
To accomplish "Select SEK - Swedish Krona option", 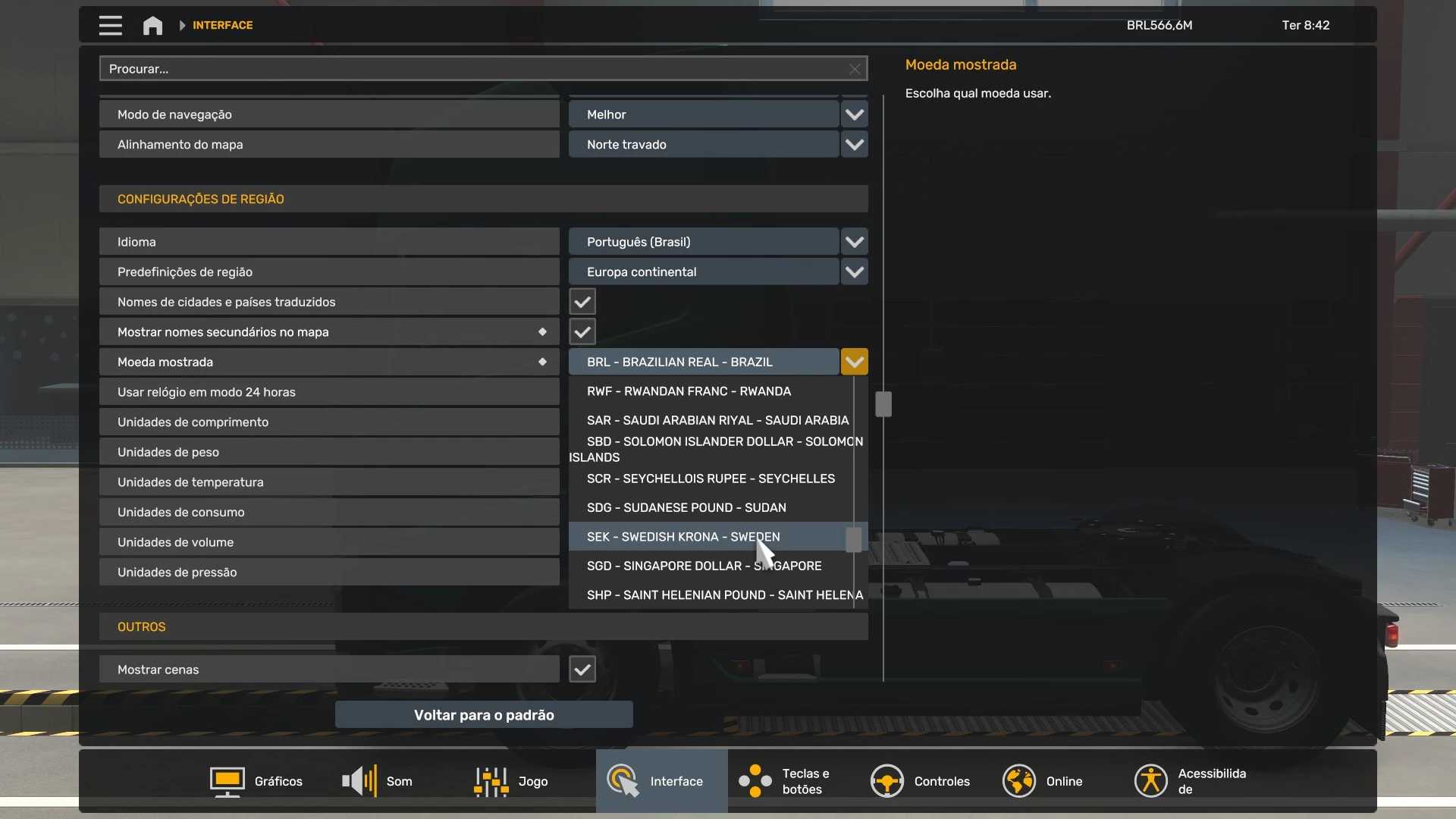I will point(682,537).
